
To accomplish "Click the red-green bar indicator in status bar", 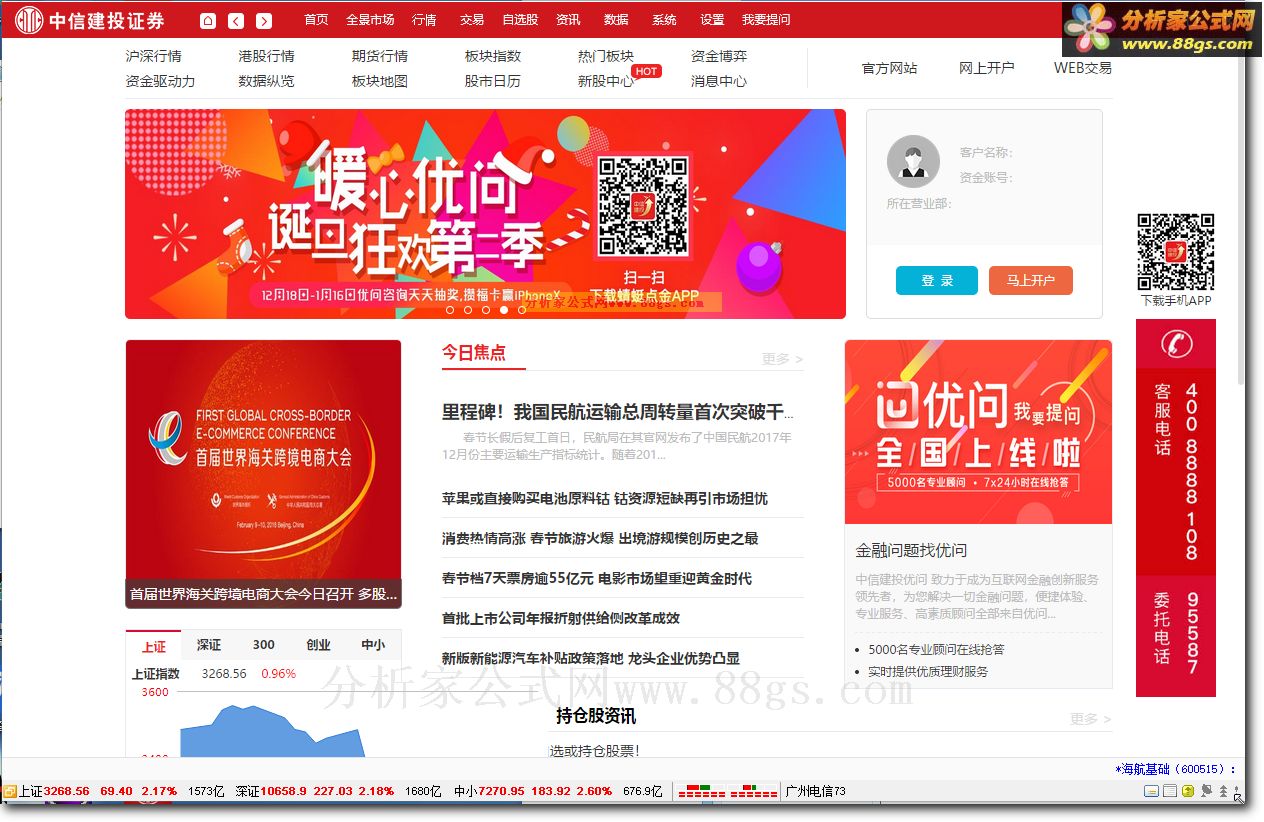I will tap(728, 791).
